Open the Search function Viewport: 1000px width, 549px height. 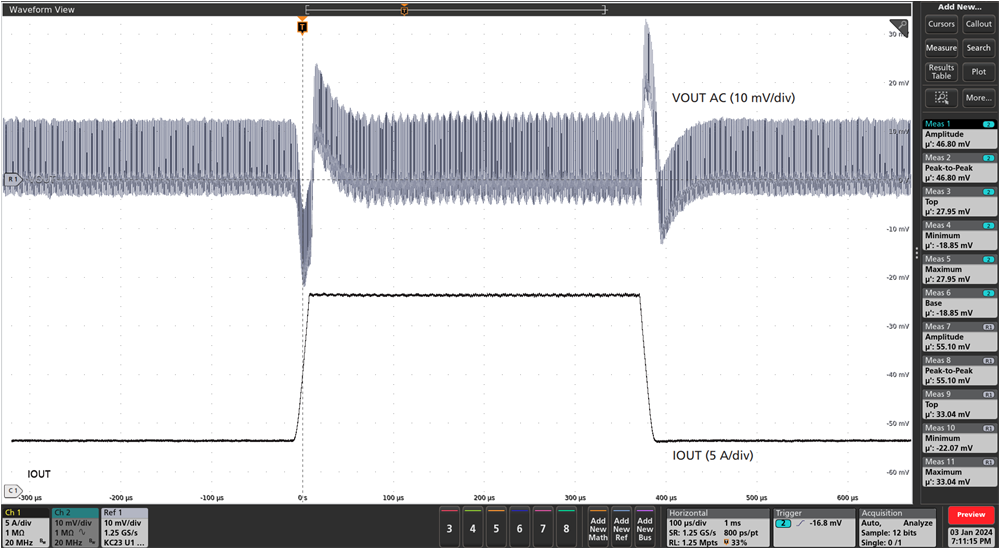[978, 48]
